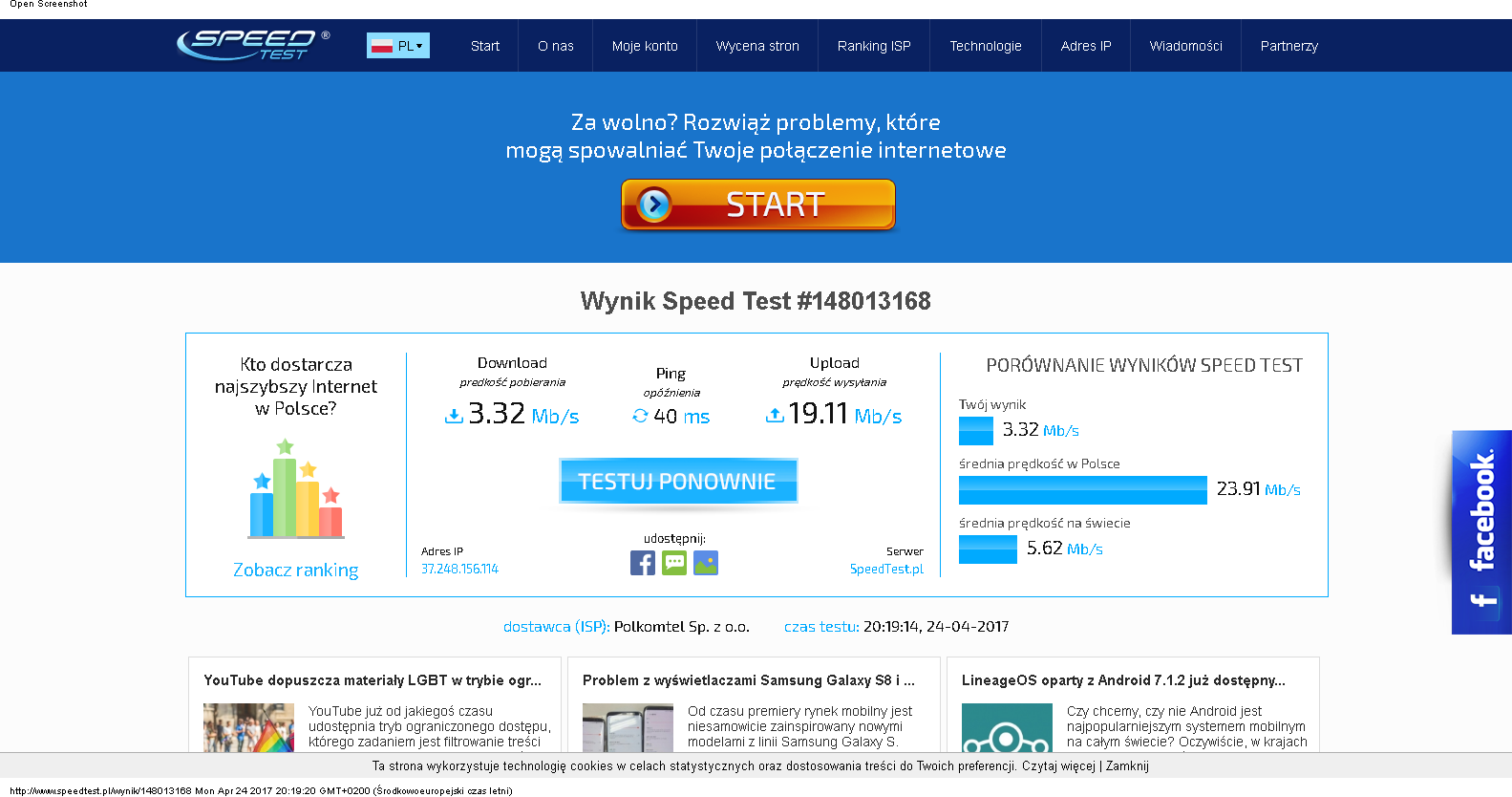
Task: Click the green chat share icon
Action: (674, 563)
